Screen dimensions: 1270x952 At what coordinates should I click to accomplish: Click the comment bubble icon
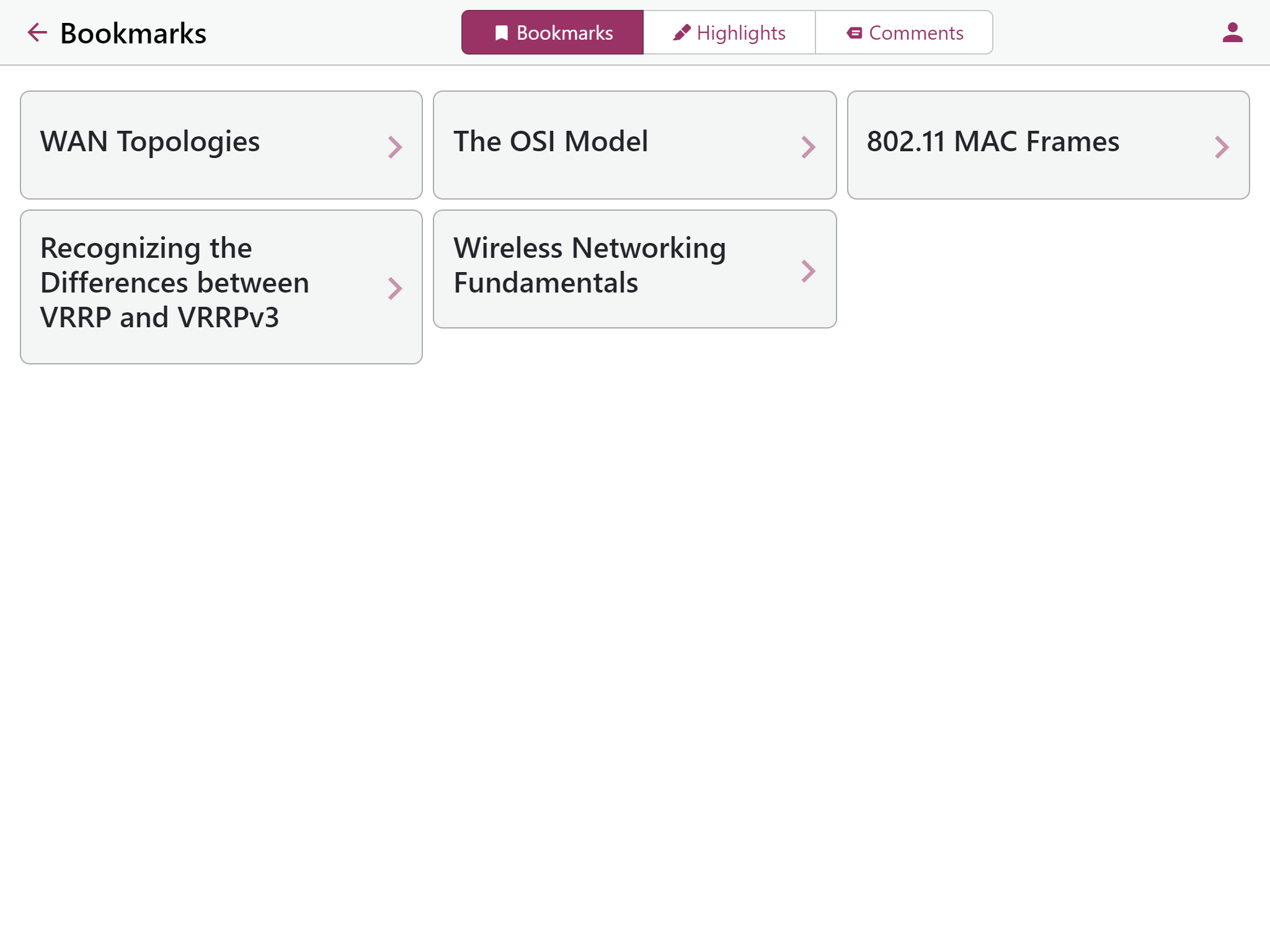coord(854,33)
